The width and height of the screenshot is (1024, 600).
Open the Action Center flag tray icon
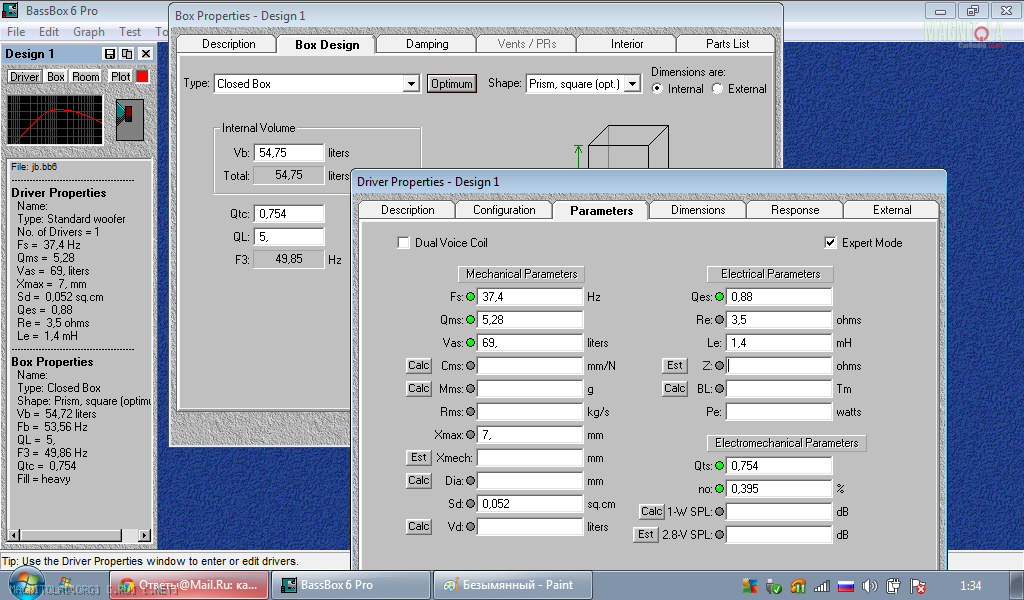click(x=918, y=586)
